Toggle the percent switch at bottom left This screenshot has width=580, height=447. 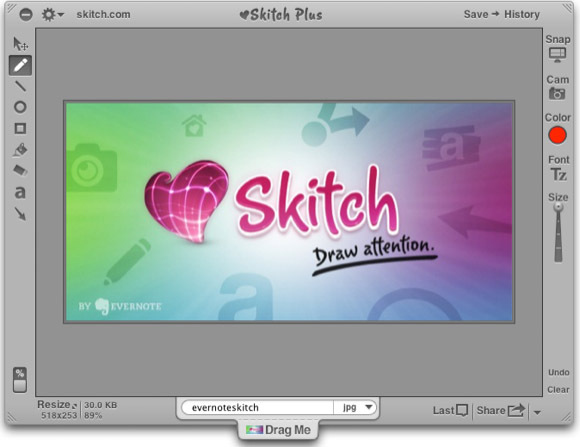20,380
